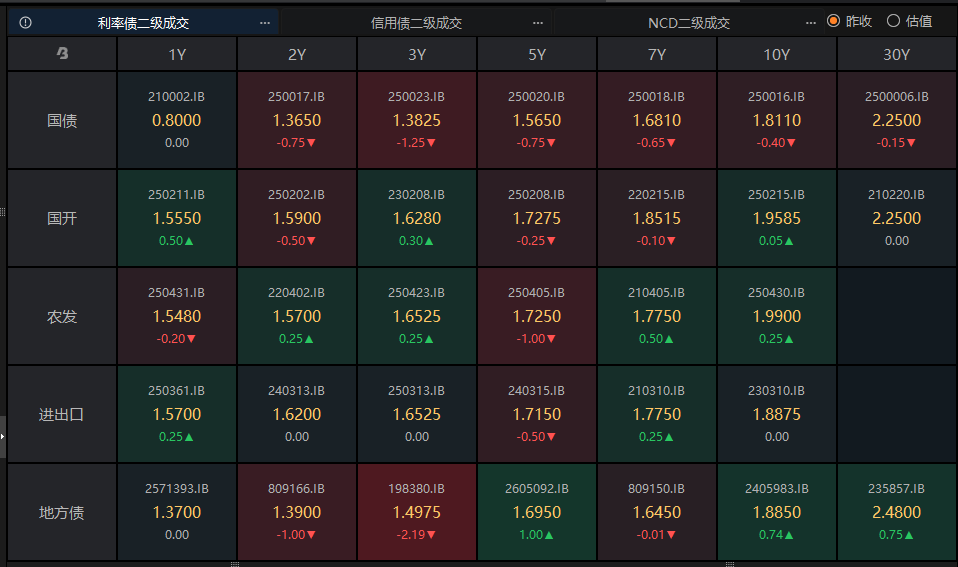958x567 pixels.
Task: Click the 30Y column header
Action: coord(897,55)
